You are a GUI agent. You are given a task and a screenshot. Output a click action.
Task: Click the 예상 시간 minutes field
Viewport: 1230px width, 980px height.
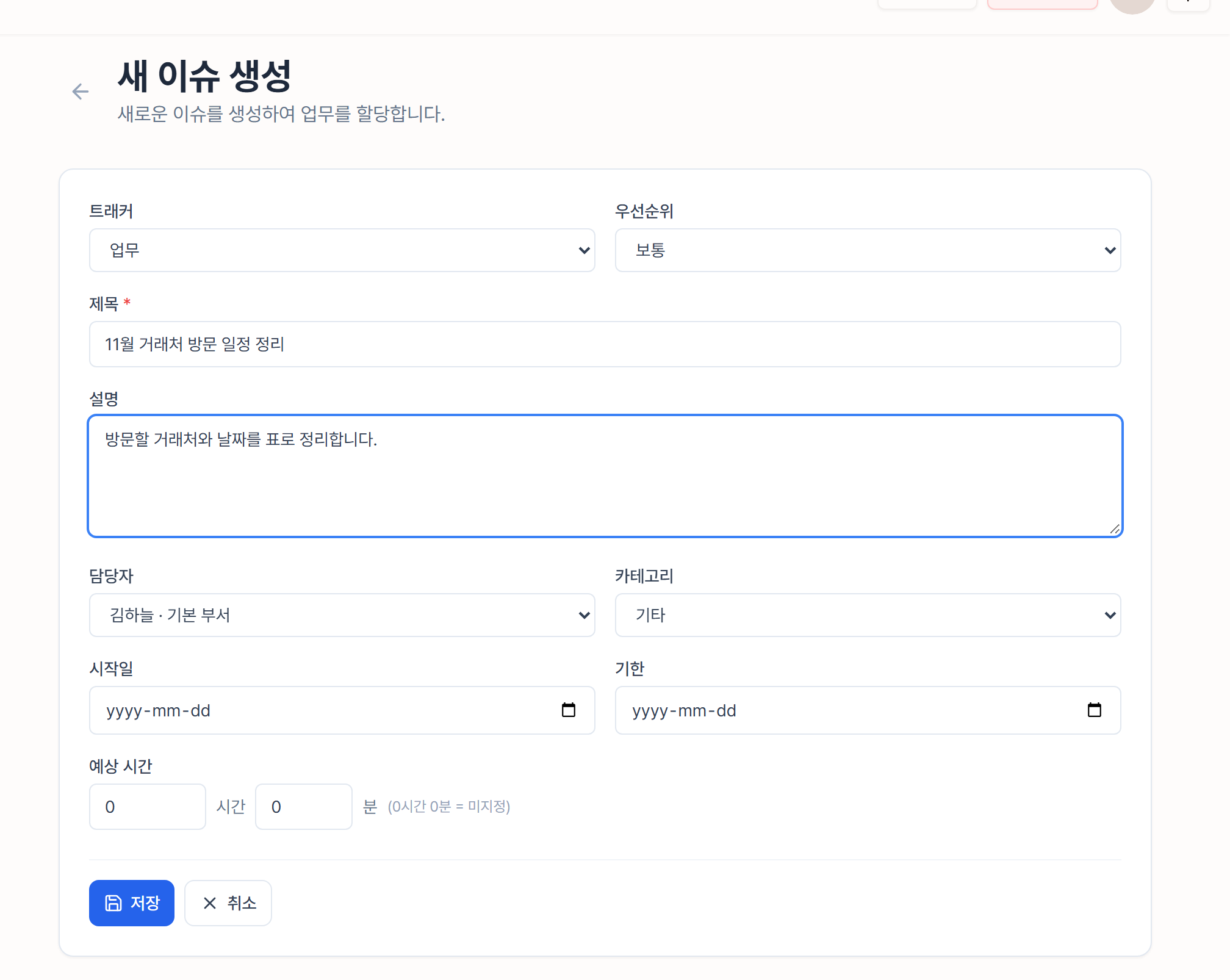point(304,807)
